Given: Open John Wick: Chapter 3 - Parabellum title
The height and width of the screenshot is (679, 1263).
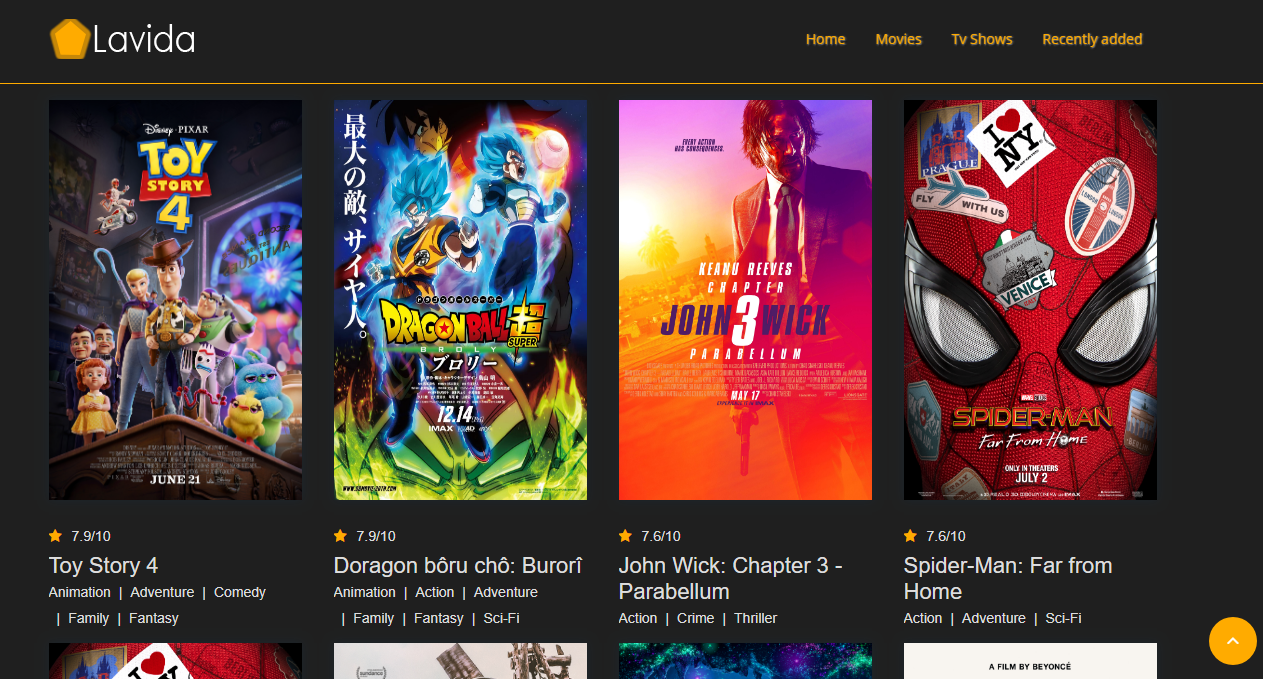Looking at the screenshot, I should point(730,578).
